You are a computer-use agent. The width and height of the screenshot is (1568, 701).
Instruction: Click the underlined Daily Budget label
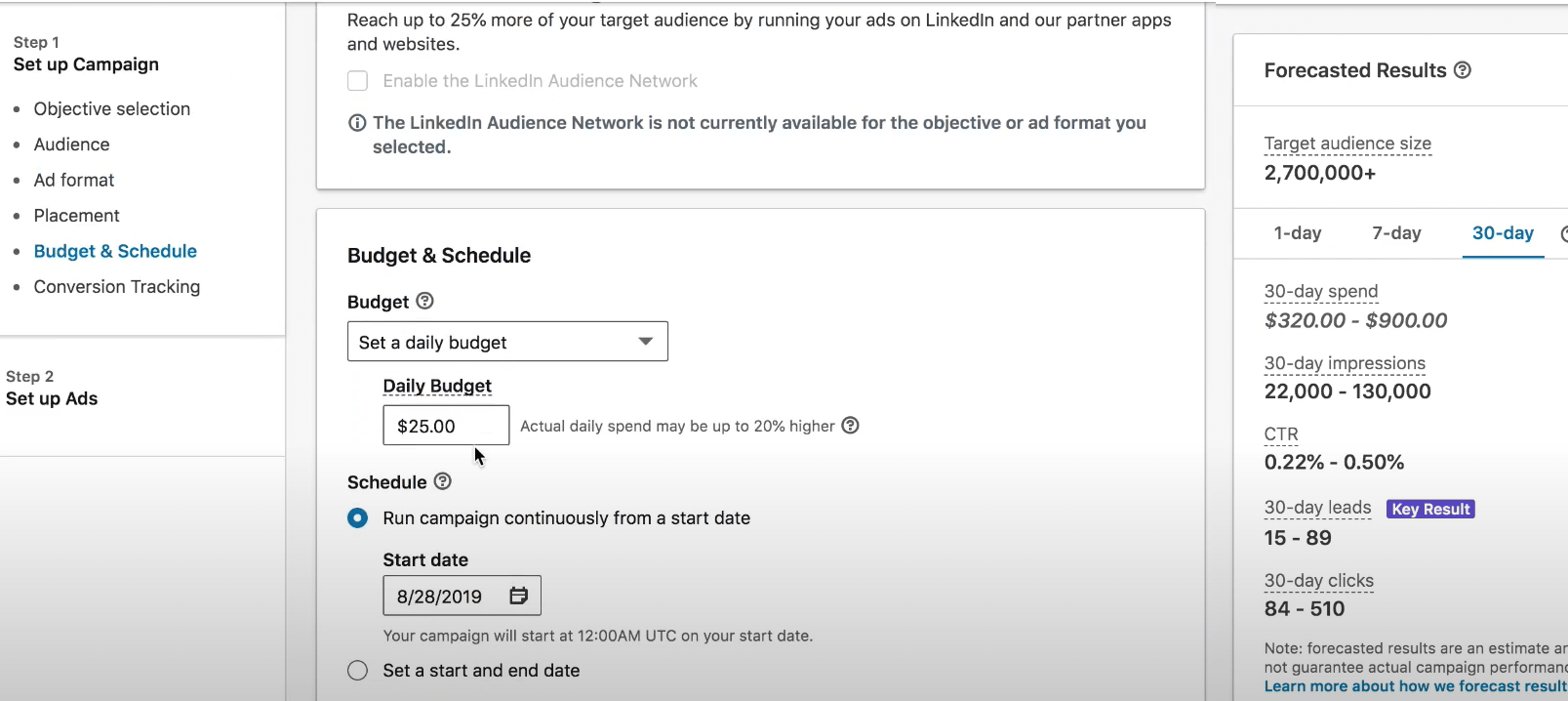(x=437, y=386)
